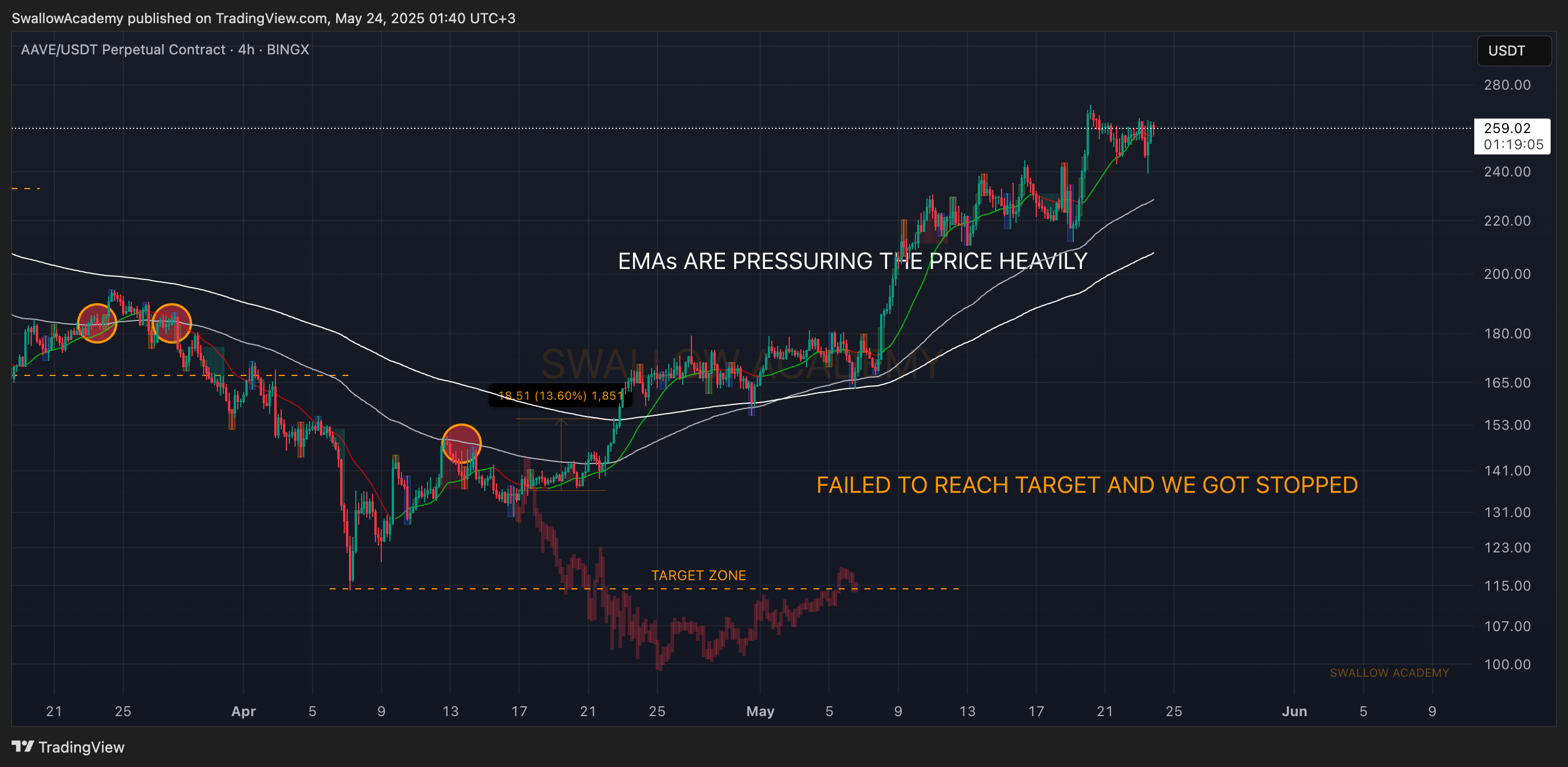Click the USDT currency button
Screen dimensions: 1568x767
click(x=1514, y=50)
